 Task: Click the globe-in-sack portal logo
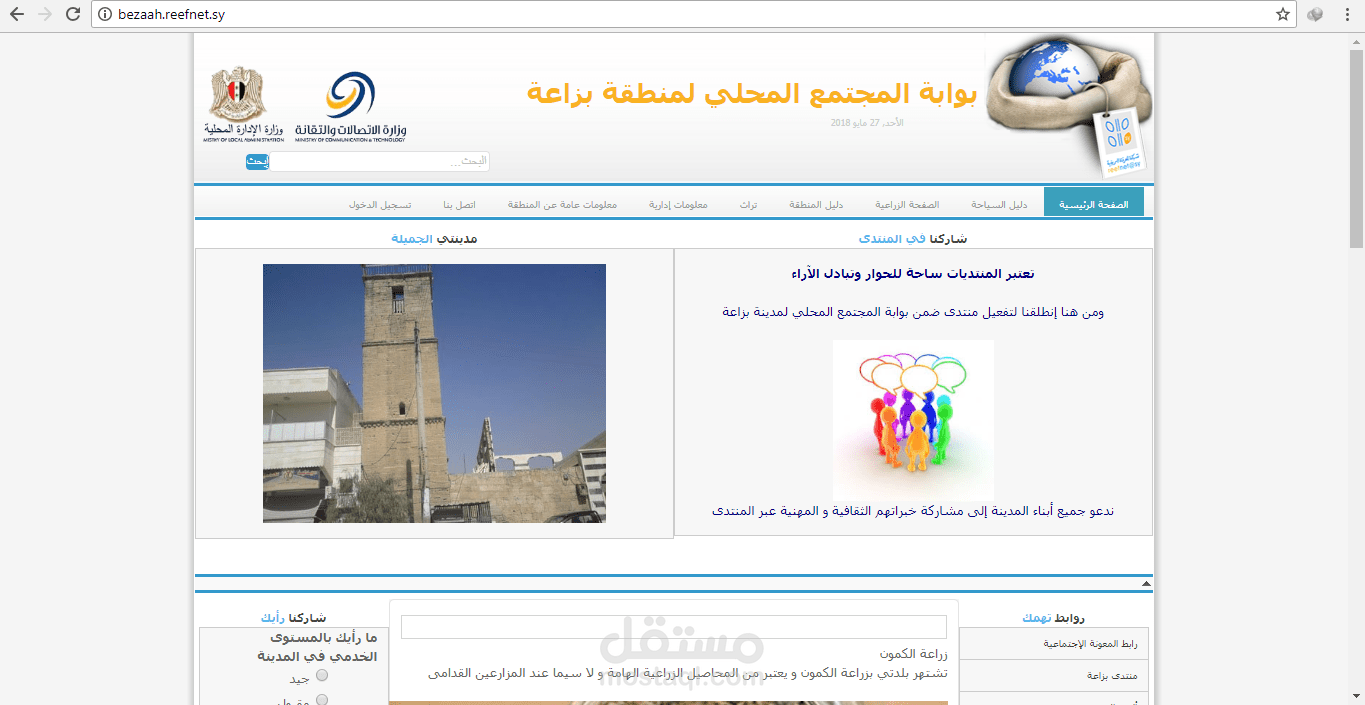click(x=1068, y=108)
